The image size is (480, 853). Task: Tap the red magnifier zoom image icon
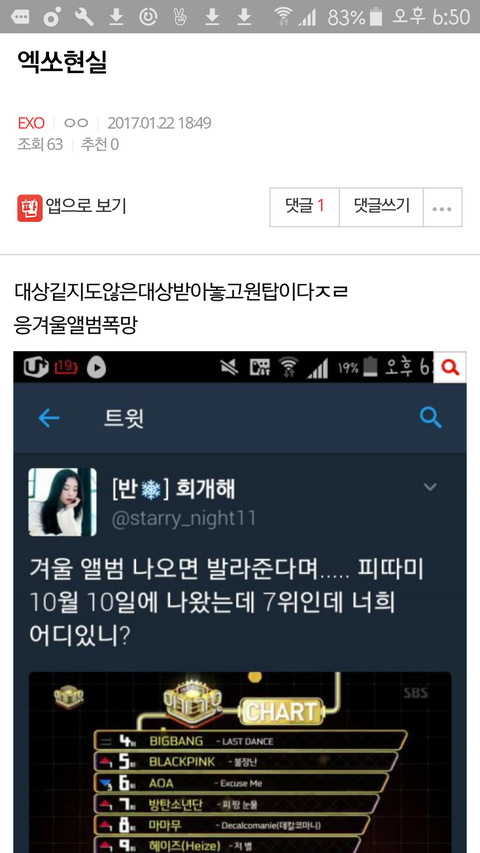tap(450, 367)
